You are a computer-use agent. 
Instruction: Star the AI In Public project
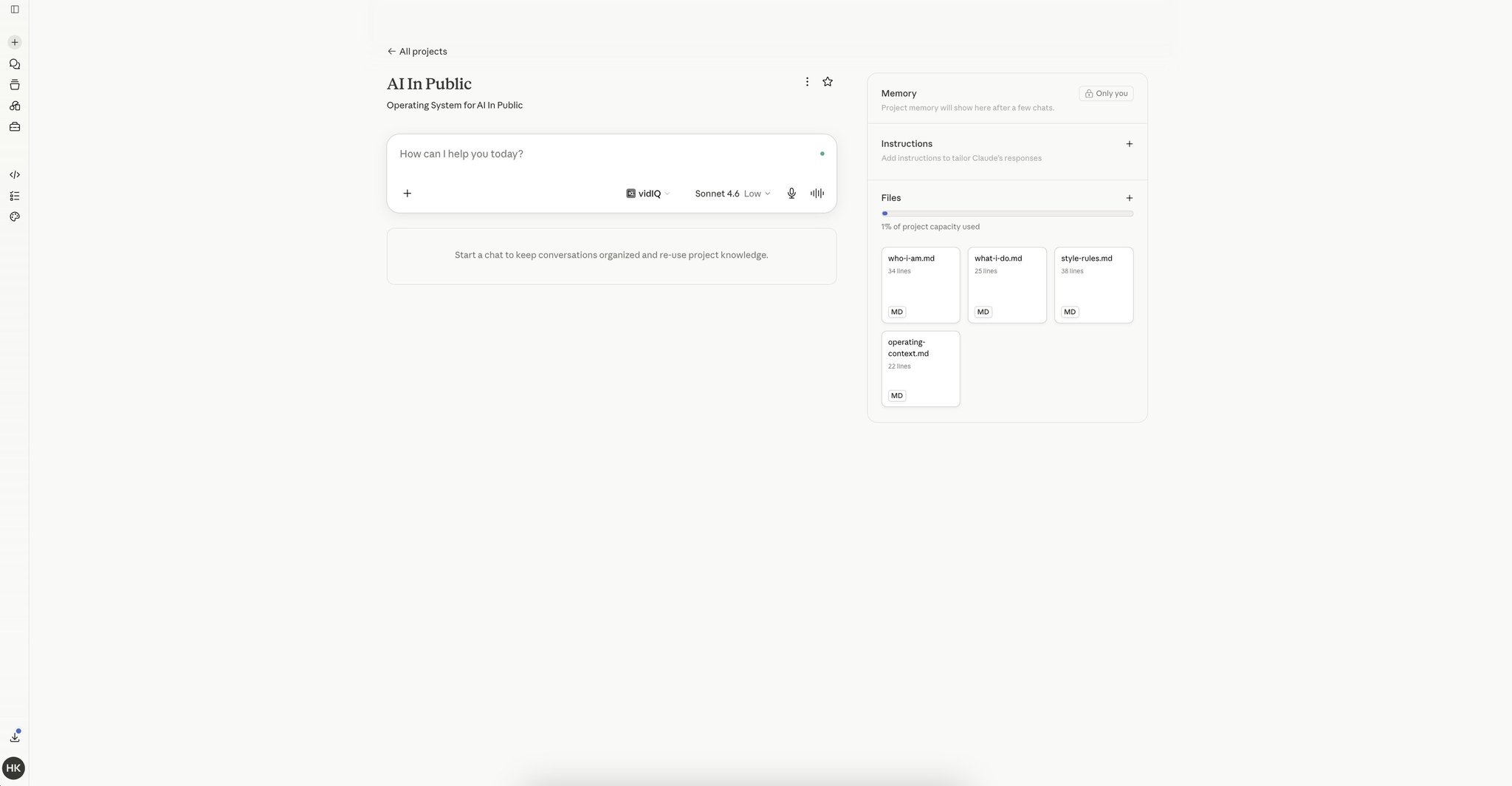coord(828,82)
